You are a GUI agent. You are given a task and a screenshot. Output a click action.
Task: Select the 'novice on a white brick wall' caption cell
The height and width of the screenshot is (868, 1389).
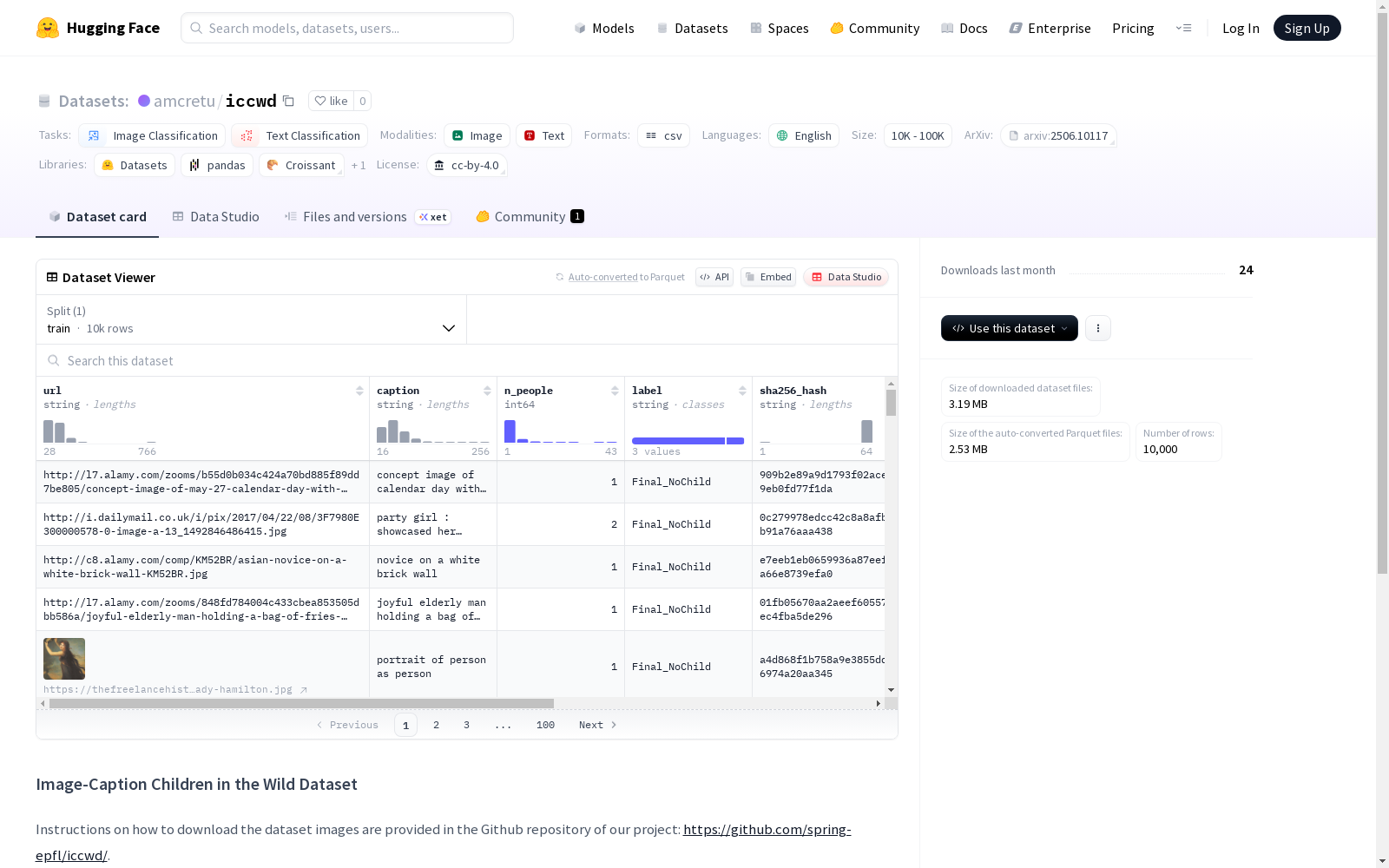tap(433, 567)
